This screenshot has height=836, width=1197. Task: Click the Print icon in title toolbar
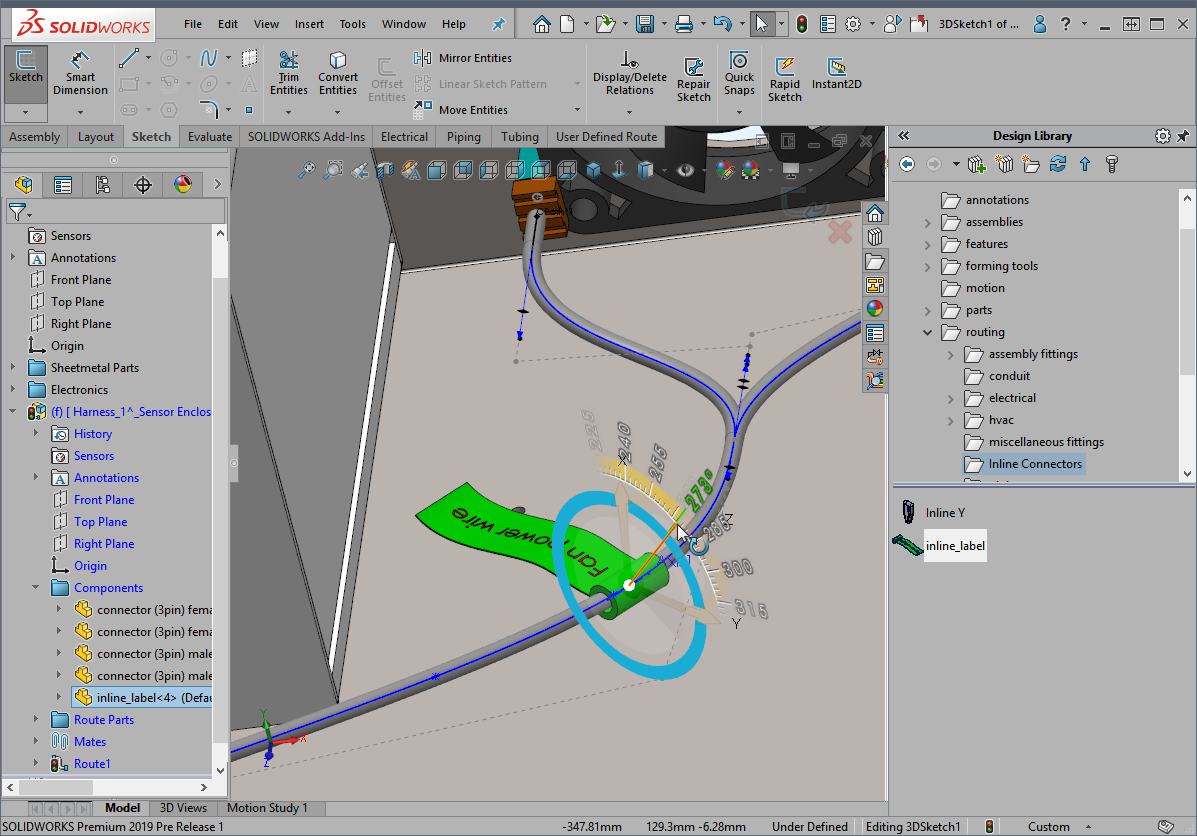(x=684, y=24)
